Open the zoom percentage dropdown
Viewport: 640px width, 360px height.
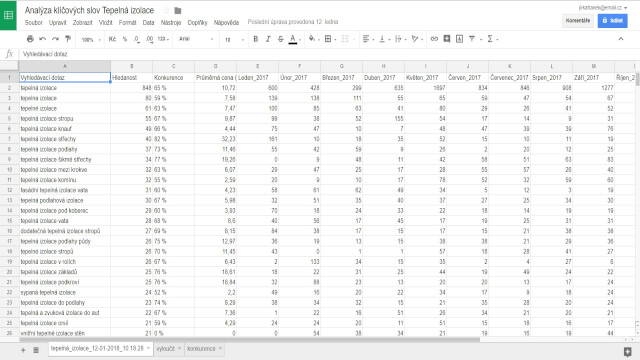[x=91, y=39]
